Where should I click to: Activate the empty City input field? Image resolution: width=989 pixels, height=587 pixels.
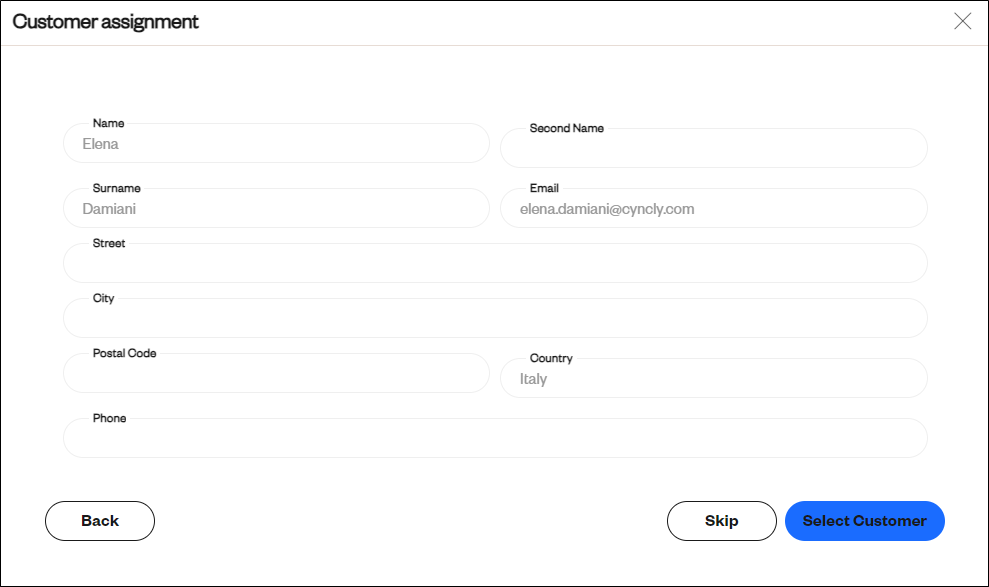[495, 318]
